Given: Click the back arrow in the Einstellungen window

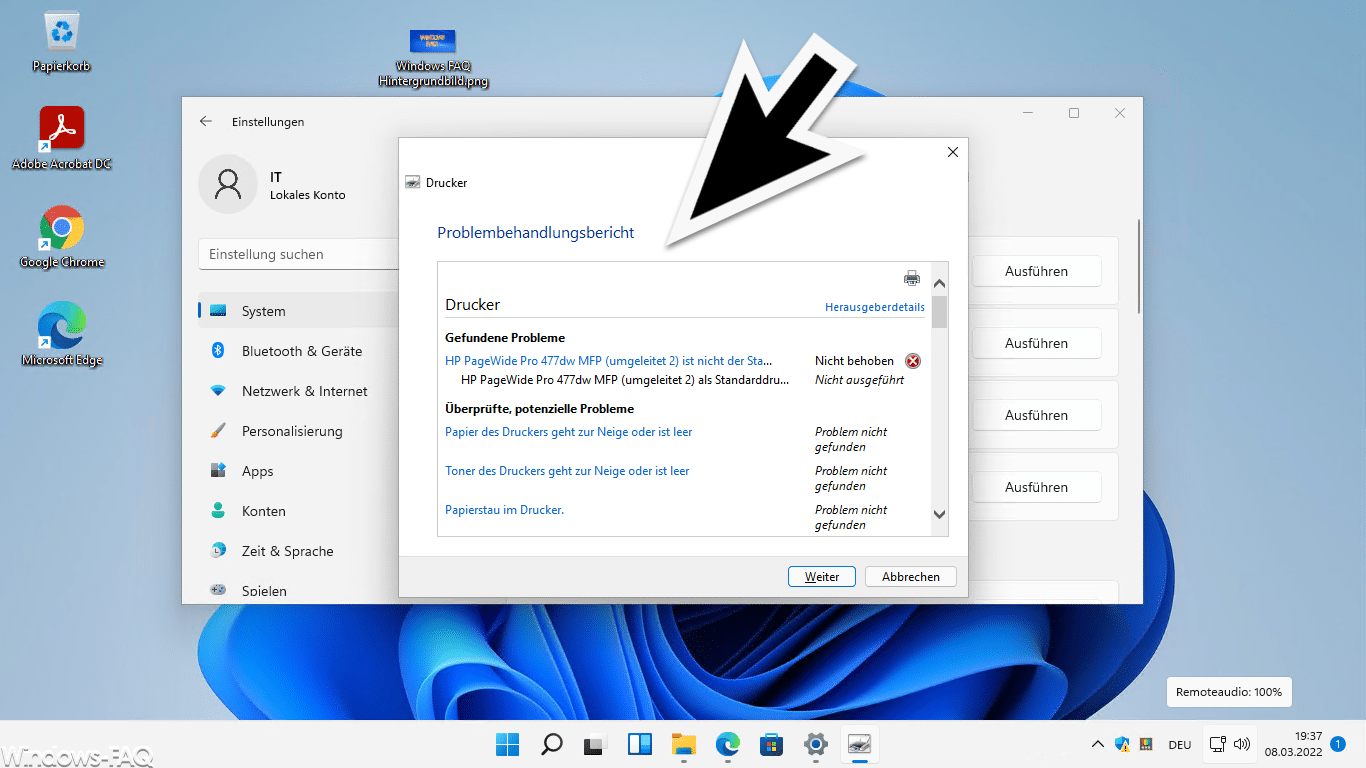Looking at the screenshot, I should 206,121.
